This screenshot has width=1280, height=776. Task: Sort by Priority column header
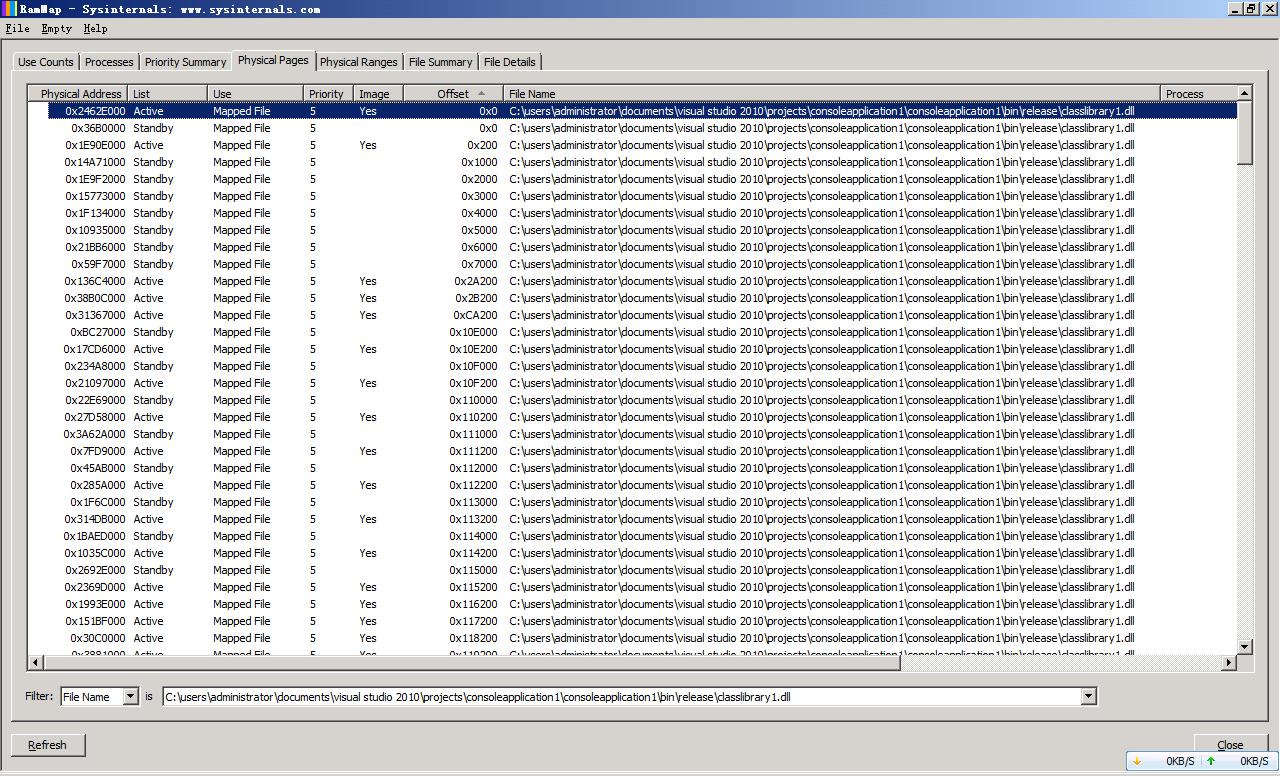pos(329,94)
